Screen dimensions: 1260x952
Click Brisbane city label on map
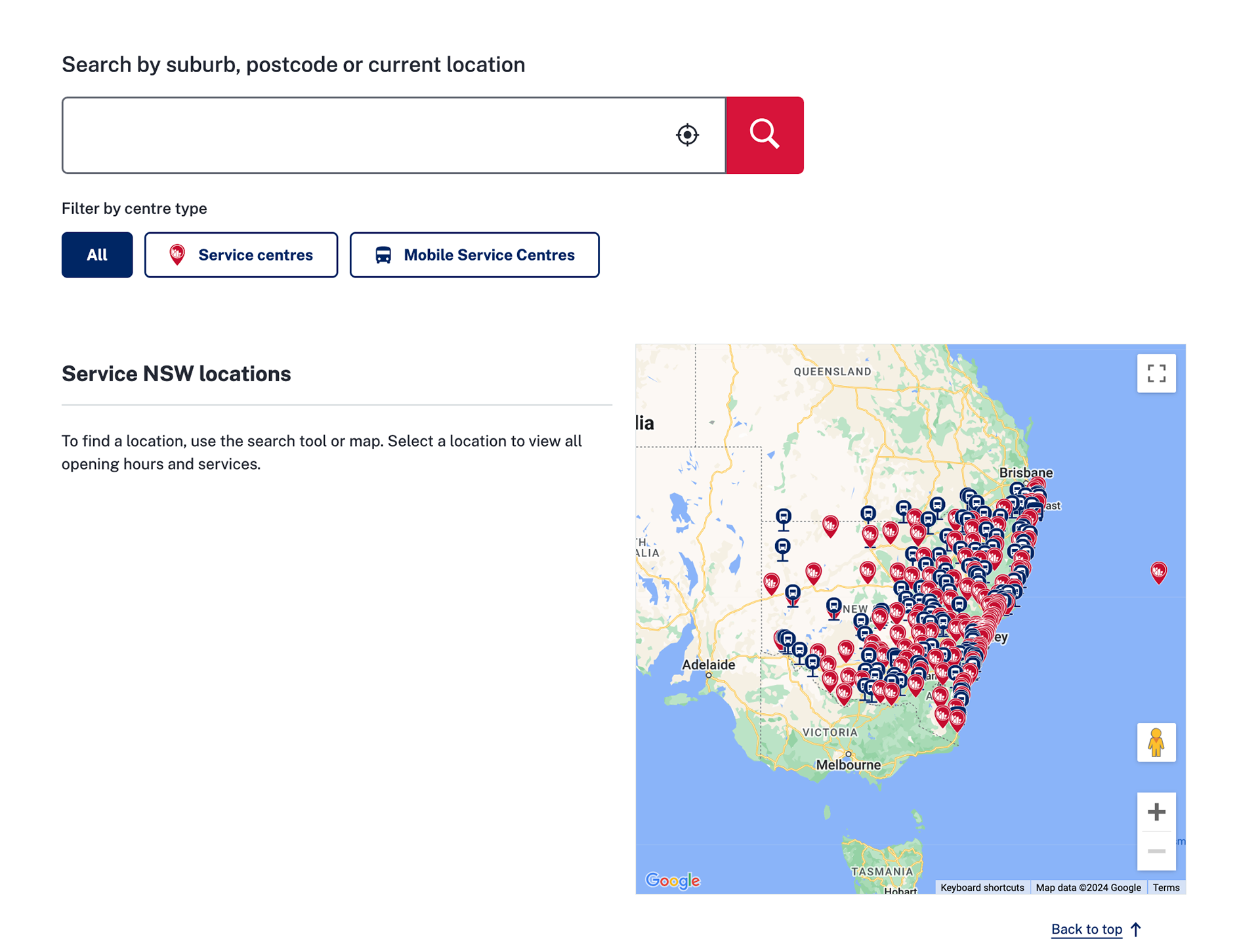tap(1026, 473)
